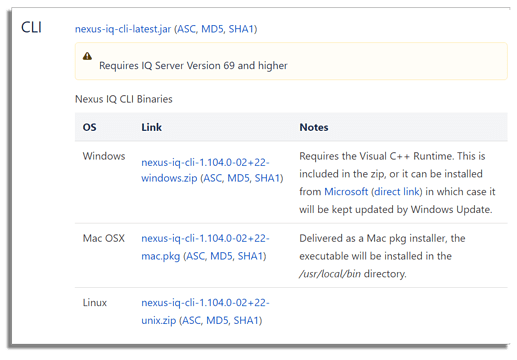Open ASC link in Mac OSX row
The image size is (517, 360).
click(196, 256)
